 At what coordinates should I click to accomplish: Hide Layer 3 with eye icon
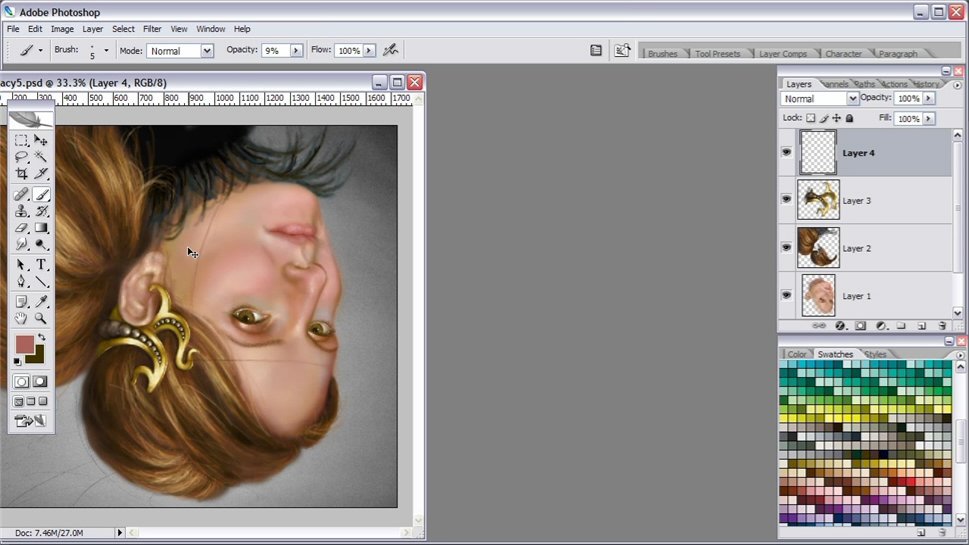click(786, 199)
